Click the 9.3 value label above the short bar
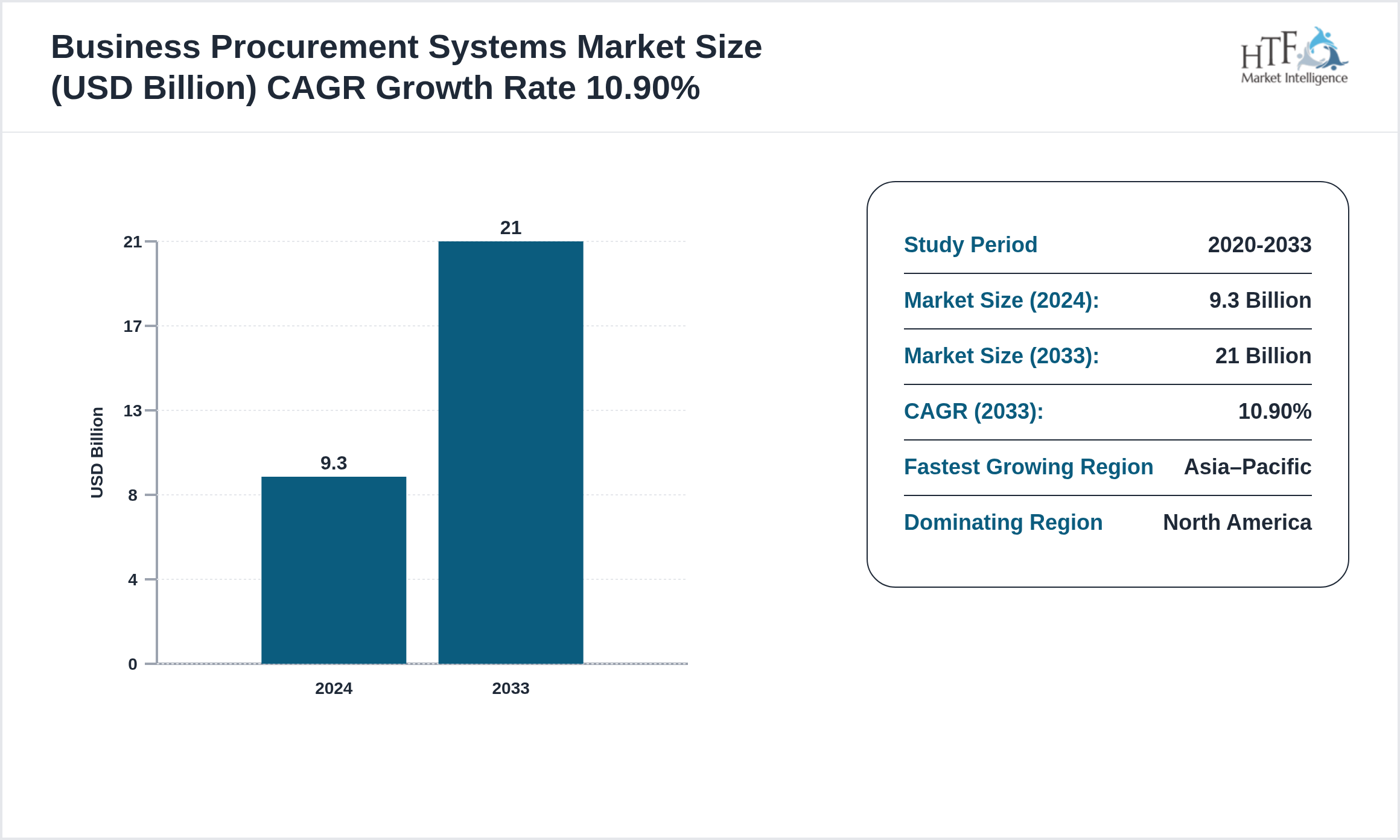Viewport: 1400px width, 840px height. point(334,462)
